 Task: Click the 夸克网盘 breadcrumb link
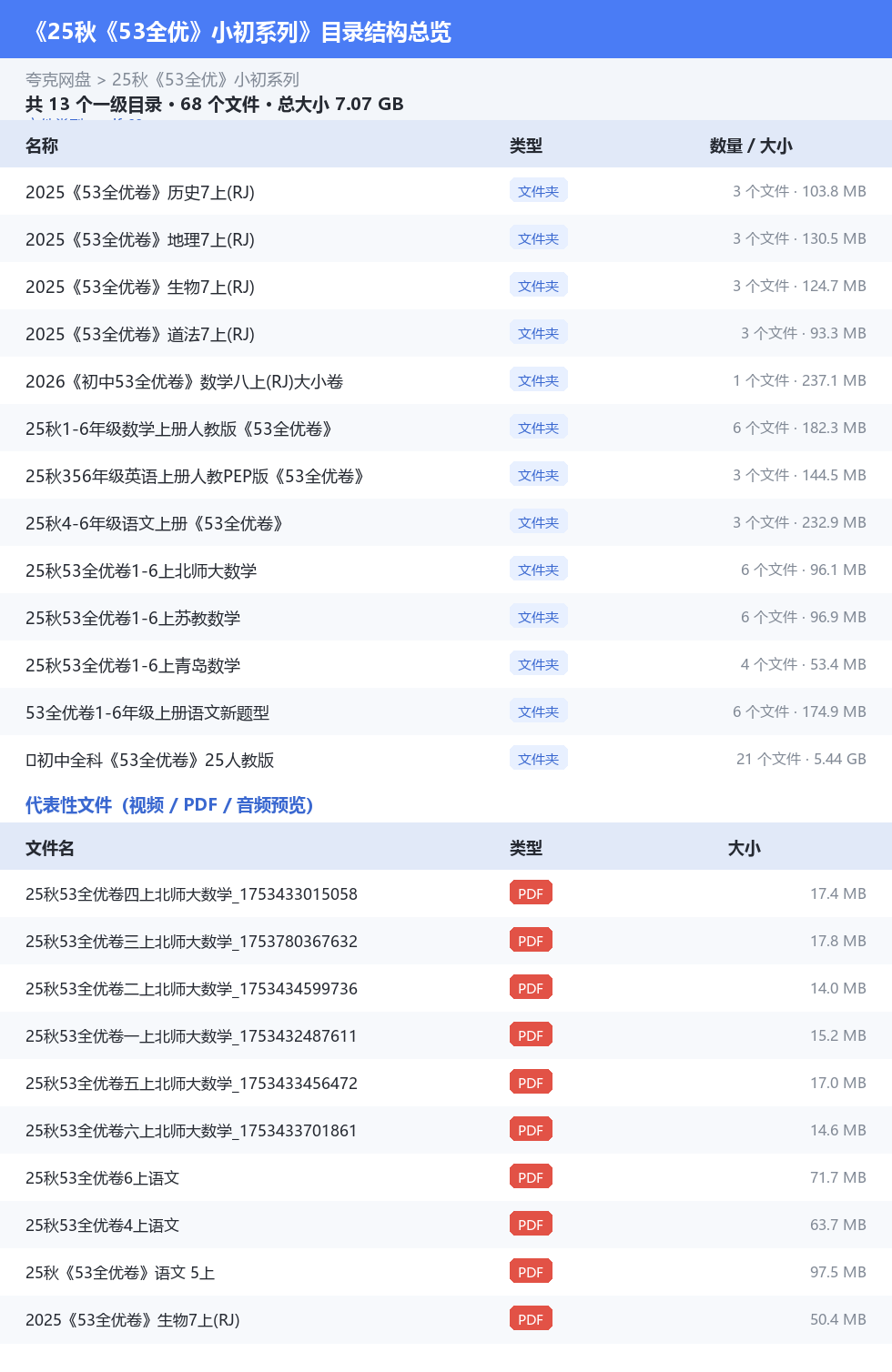pyautogui.click(x=58, y=80)
